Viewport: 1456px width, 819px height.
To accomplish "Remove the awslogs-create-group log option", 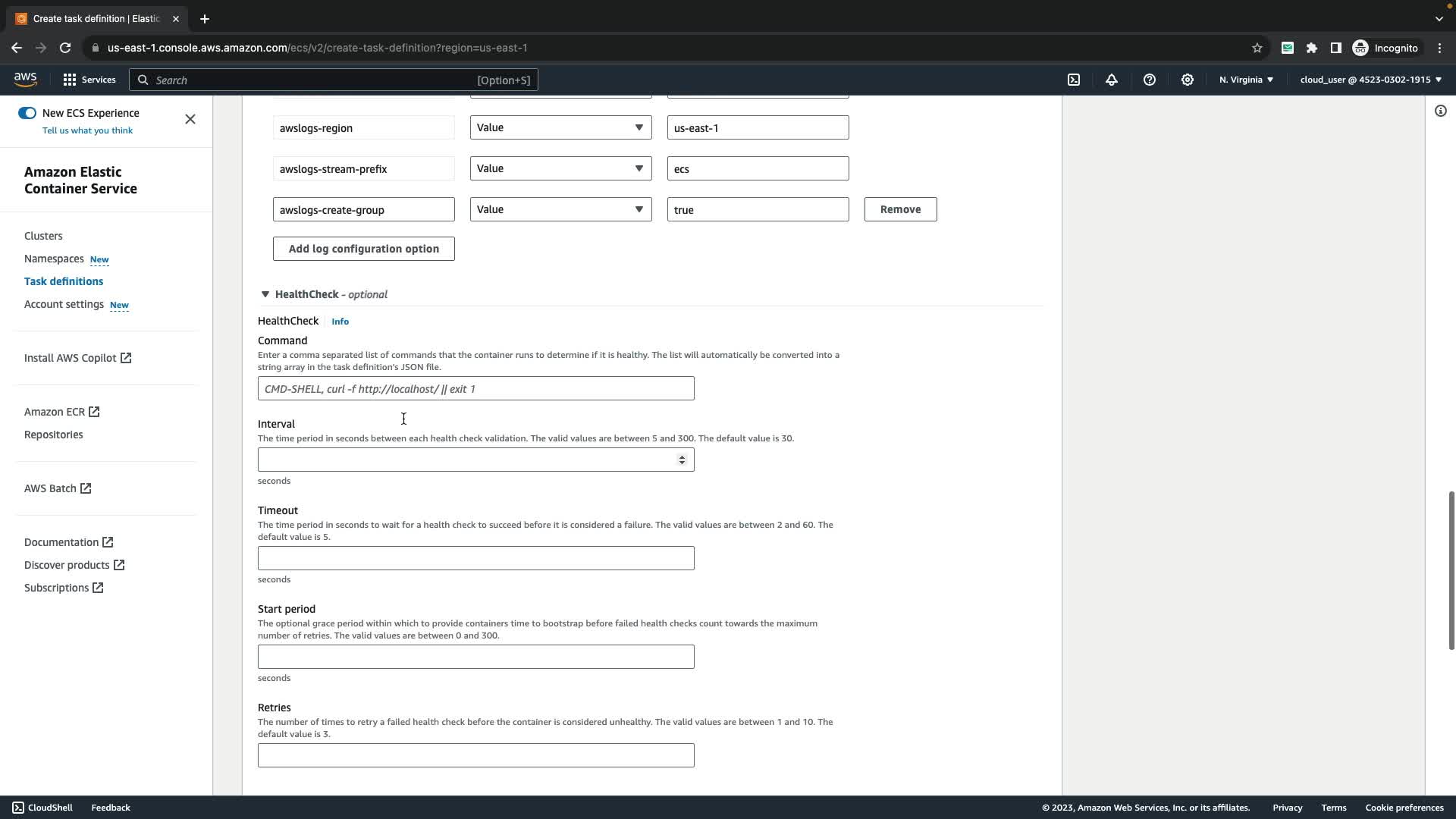I will 900,209.
